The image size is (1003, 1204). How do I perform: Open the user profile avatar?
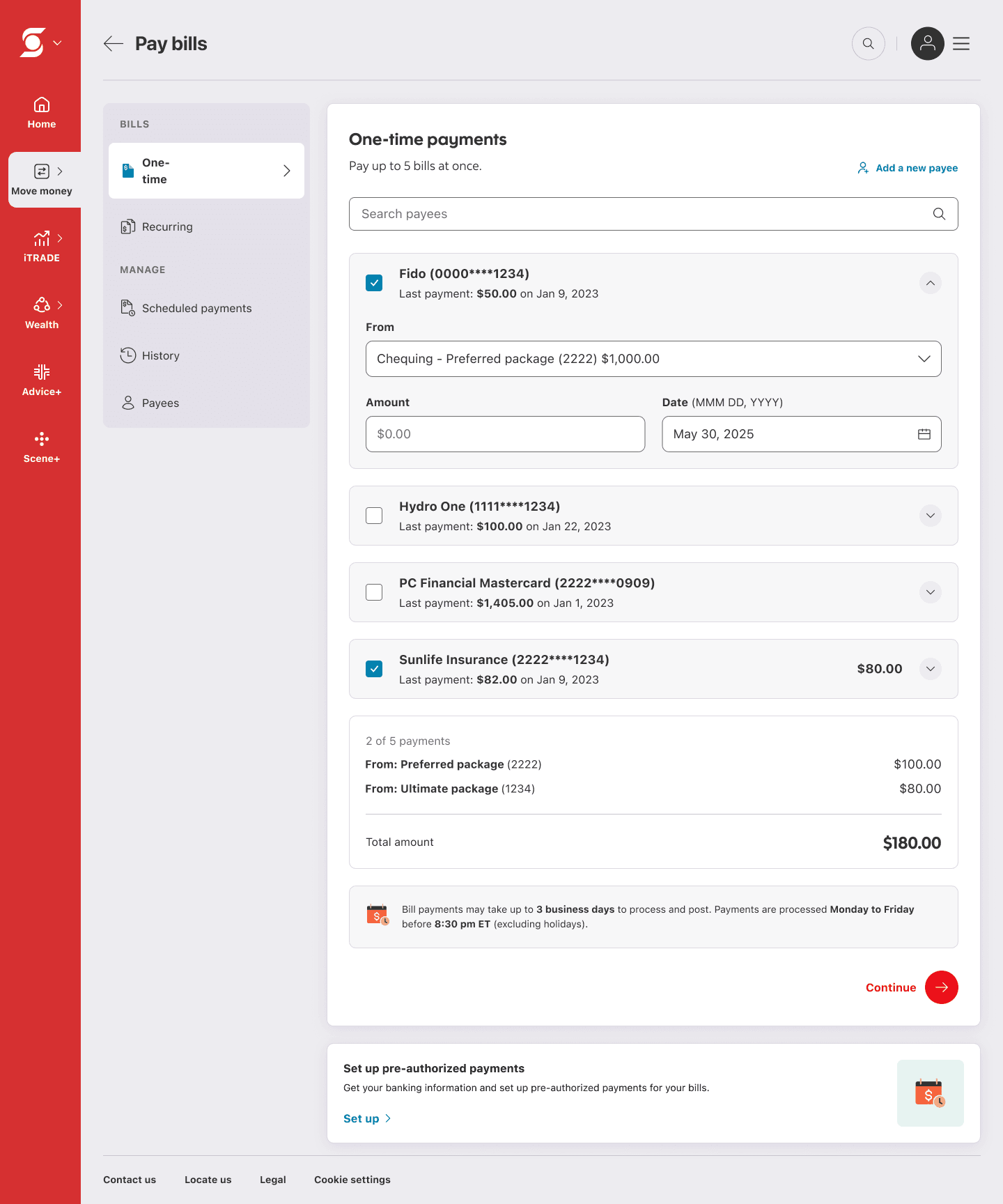click(x=928, y=44)
